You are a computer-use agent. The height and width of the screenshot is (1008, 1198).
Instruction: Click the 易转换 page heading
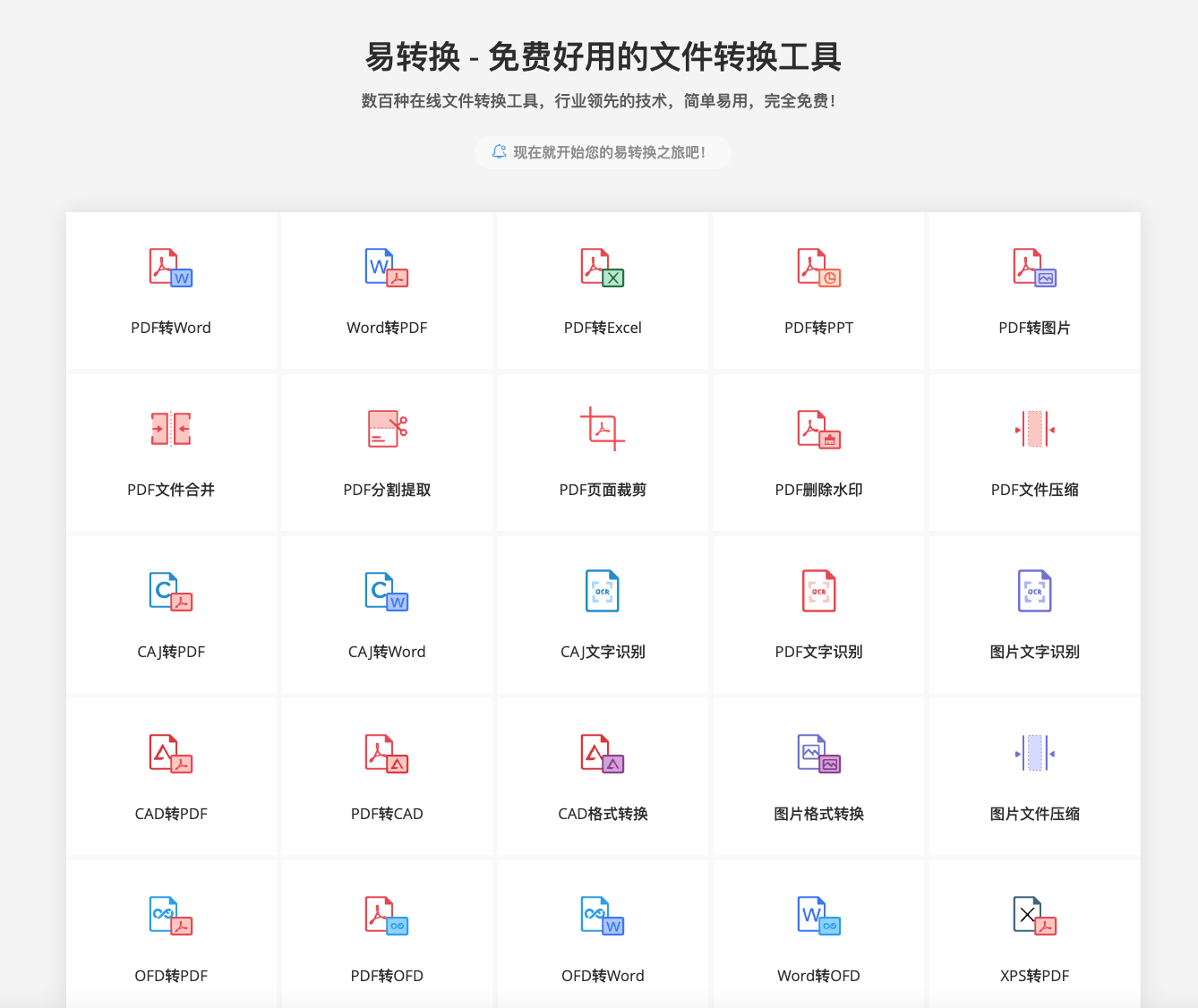603,56
